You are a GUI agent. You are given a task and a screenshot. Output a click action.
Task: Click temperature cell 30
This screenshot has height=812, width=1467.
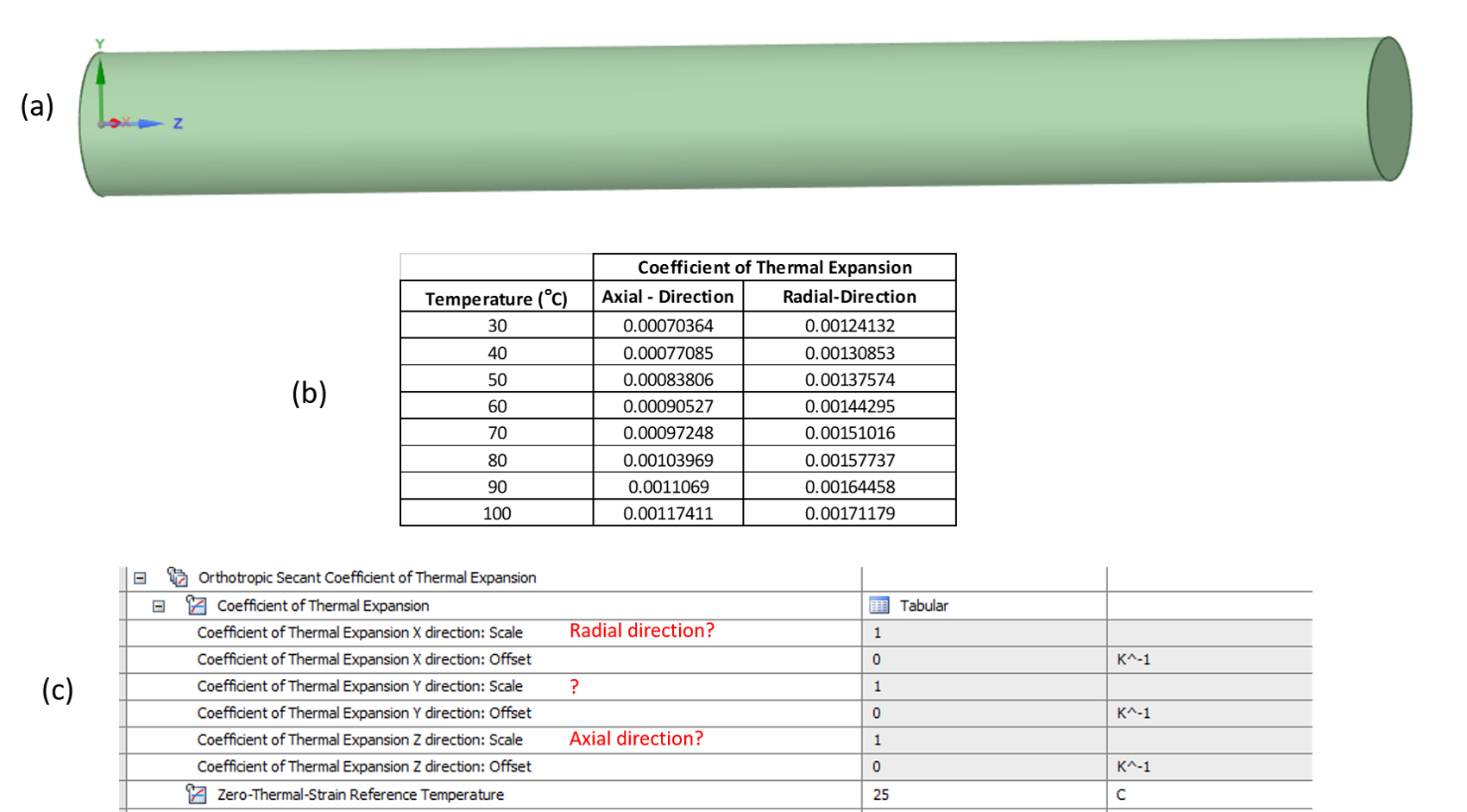pos(497,326)
